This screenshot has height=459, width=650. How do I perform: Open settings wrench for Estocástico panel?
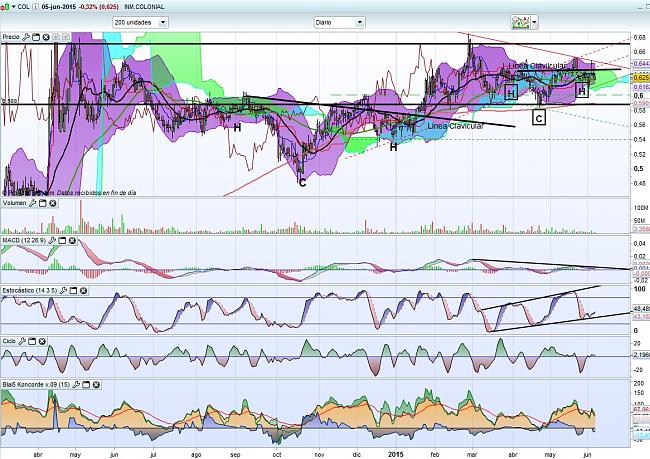tap(63, 291)
